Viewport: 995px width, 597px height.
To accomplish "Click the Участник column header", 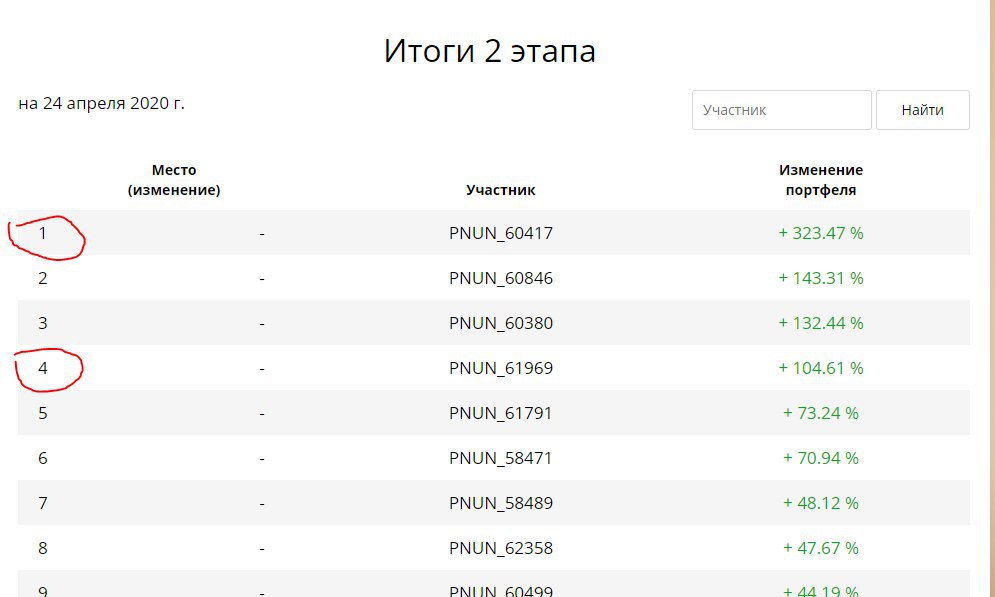I will click(x=501, y=190).
